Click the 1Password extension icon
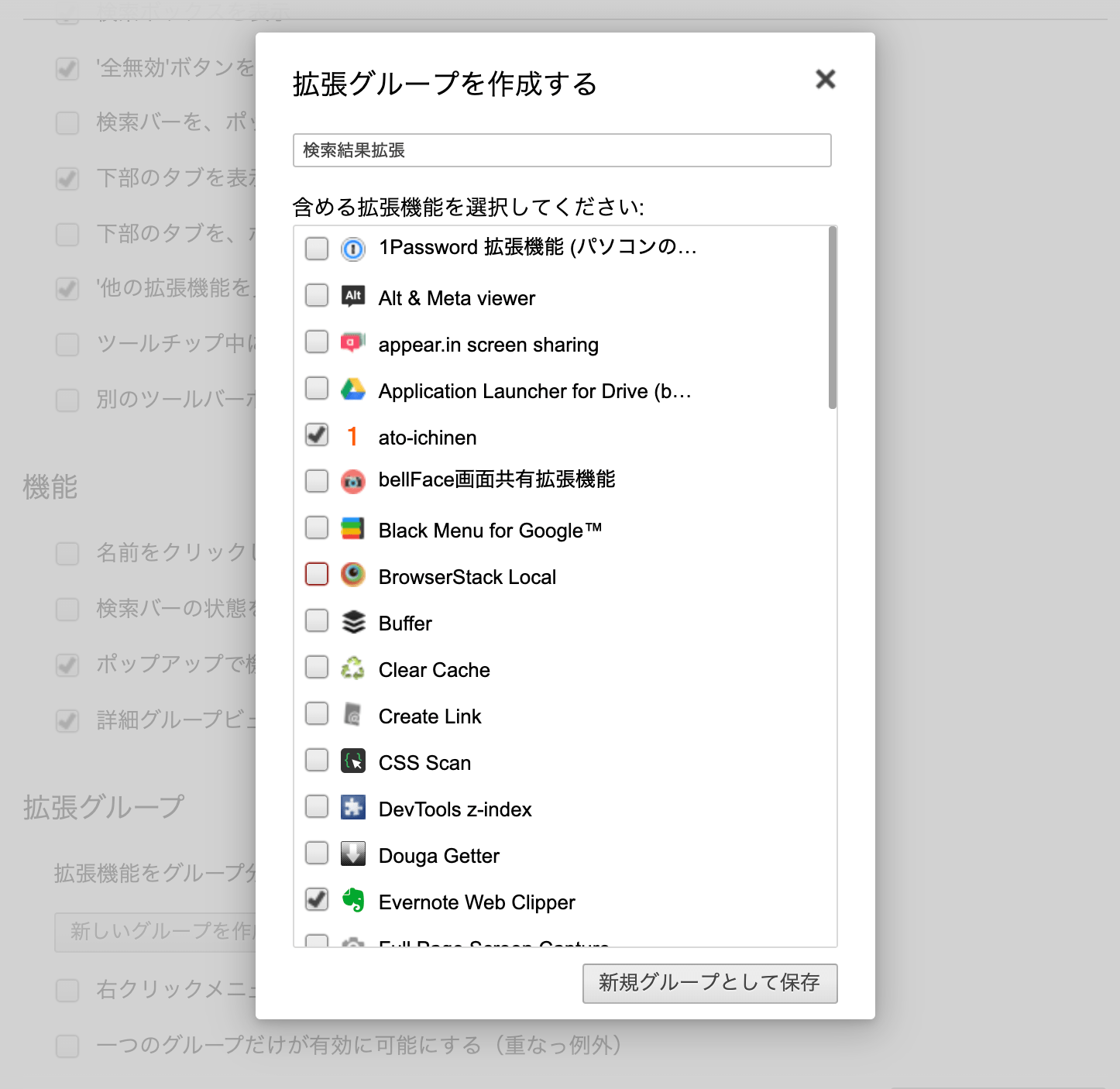This screenshot has height=1089, width=1120. [x=353, y=249]
